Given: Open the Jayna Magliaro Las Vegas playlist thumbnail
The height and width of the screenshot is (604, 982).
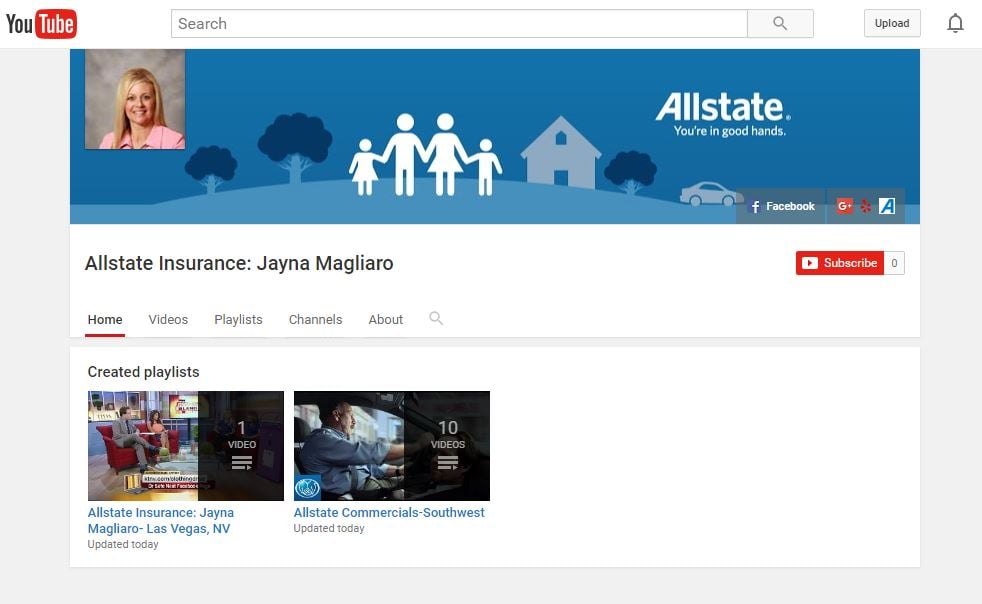Looking at the screenshot, I should (186, 446).
